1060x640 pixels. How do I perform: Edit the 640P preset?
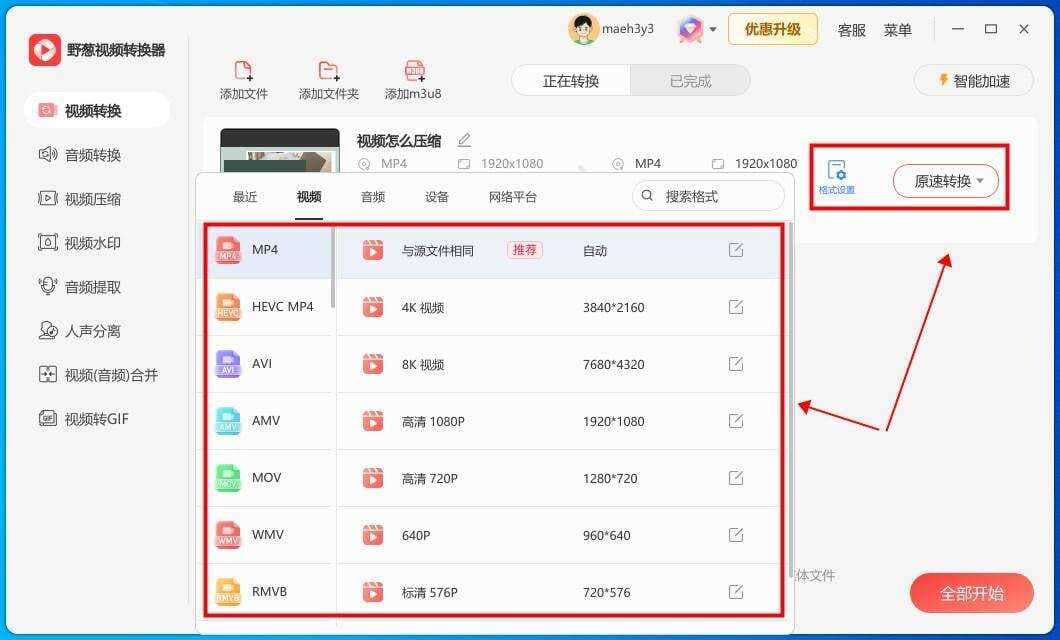coord(736,535)
